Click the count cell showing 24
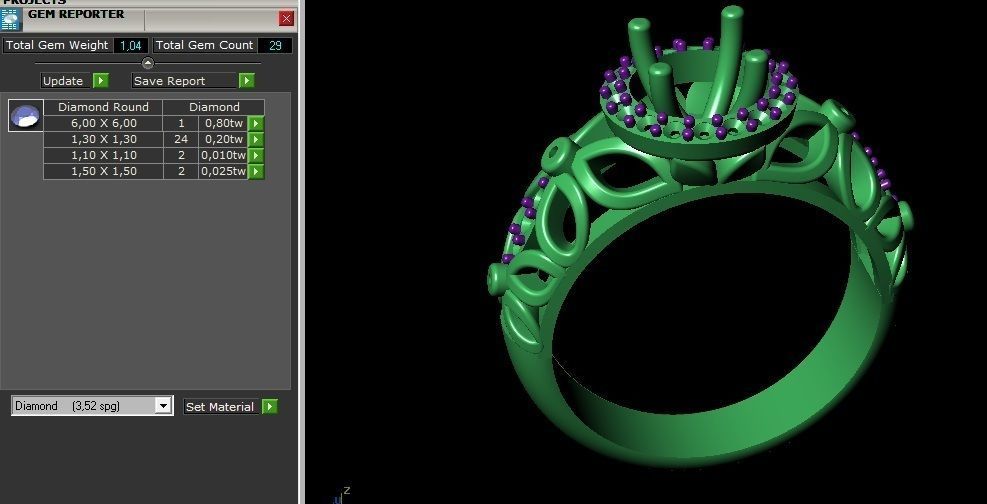Viewport: 987px width, 504px height. [x=181, y=140]
